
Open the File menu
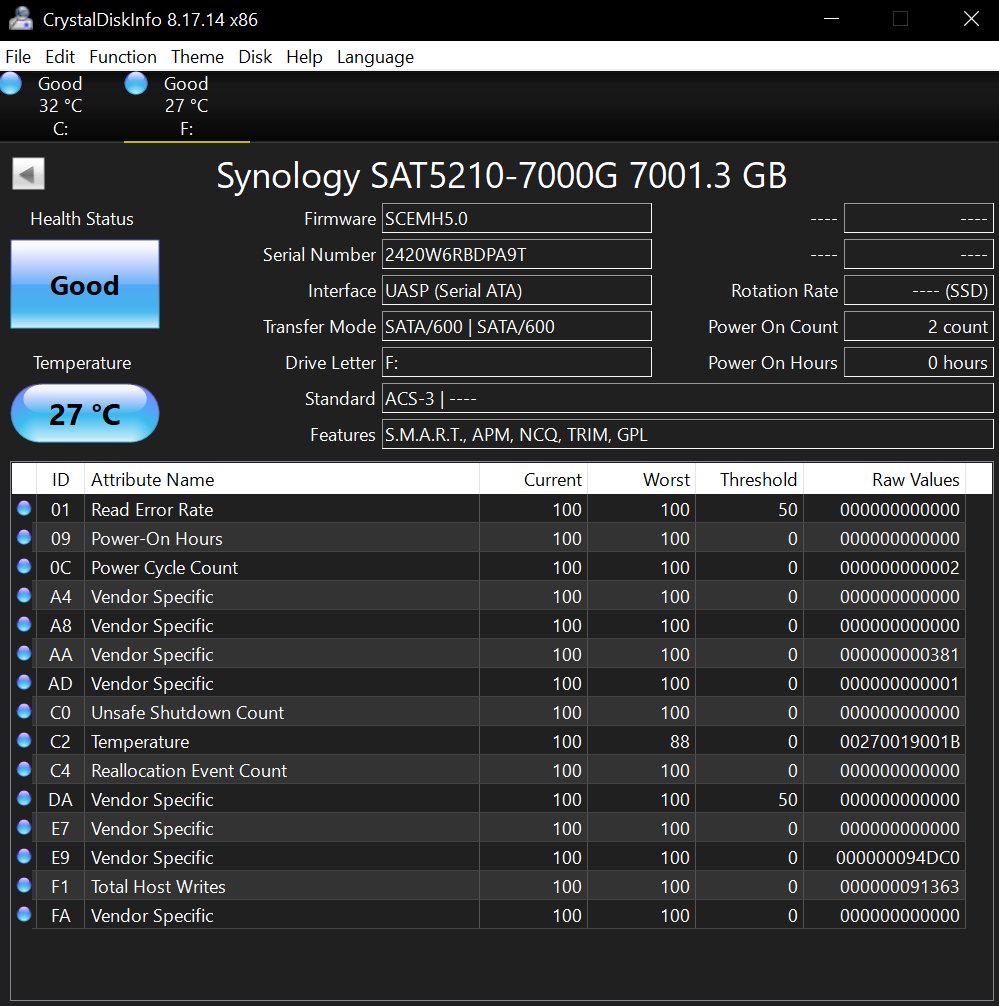coord(18,56)
